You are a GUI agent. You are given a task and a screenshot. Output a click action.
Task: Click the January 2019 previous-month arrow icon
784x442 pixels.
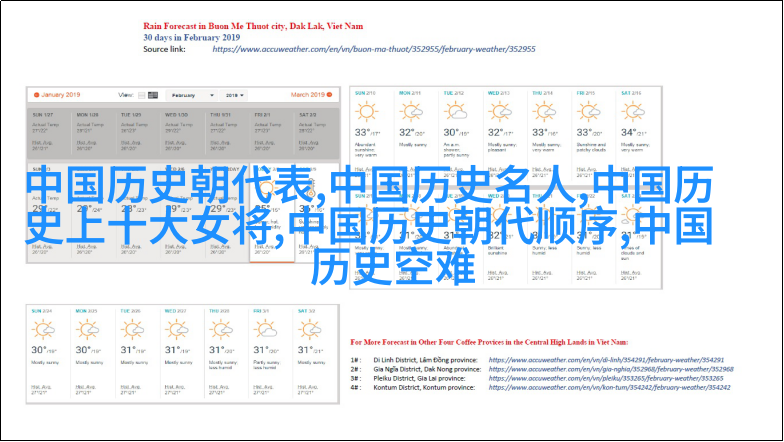(36, 94)
